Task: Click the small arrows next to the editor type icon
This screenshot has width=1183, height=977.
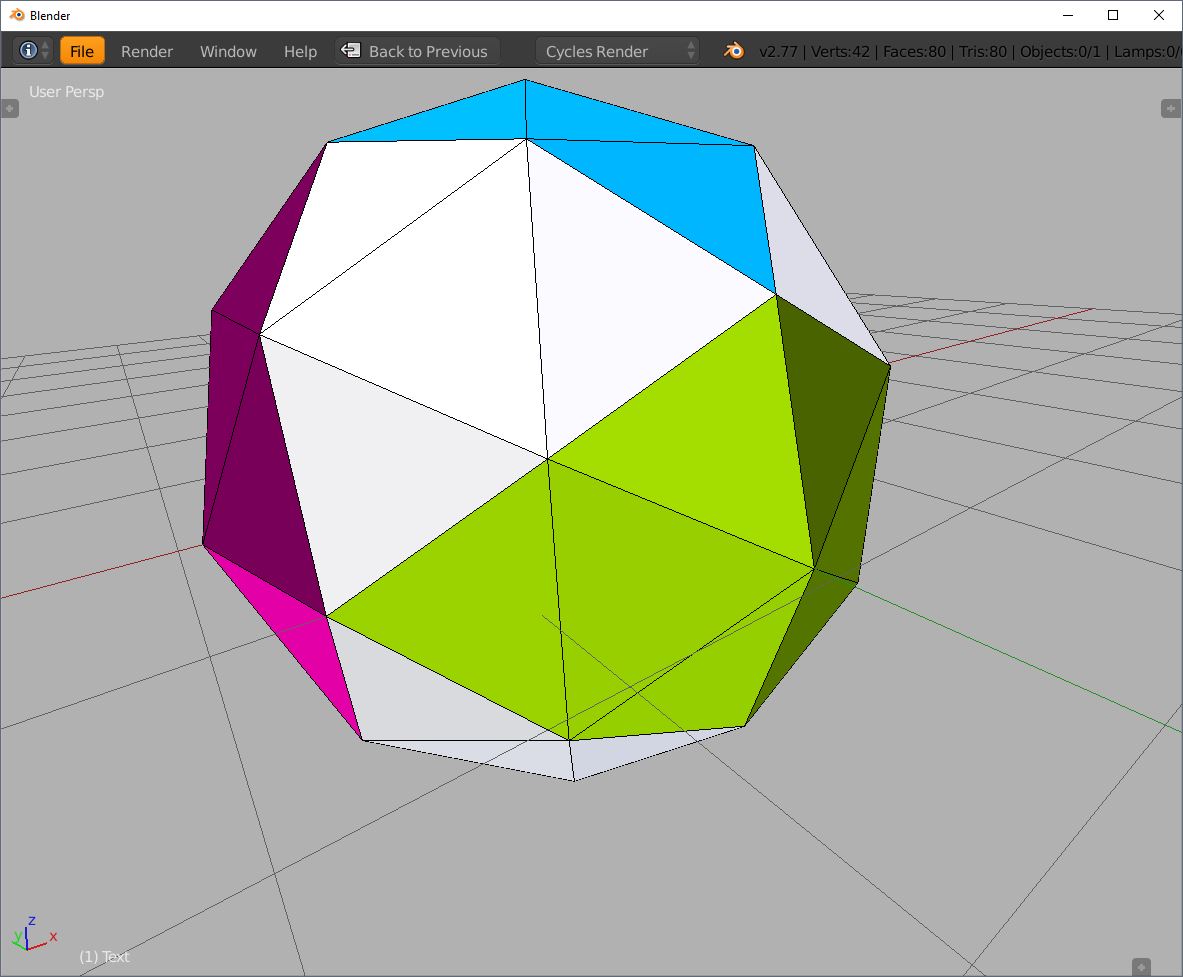Action: [x=45, y=51]
